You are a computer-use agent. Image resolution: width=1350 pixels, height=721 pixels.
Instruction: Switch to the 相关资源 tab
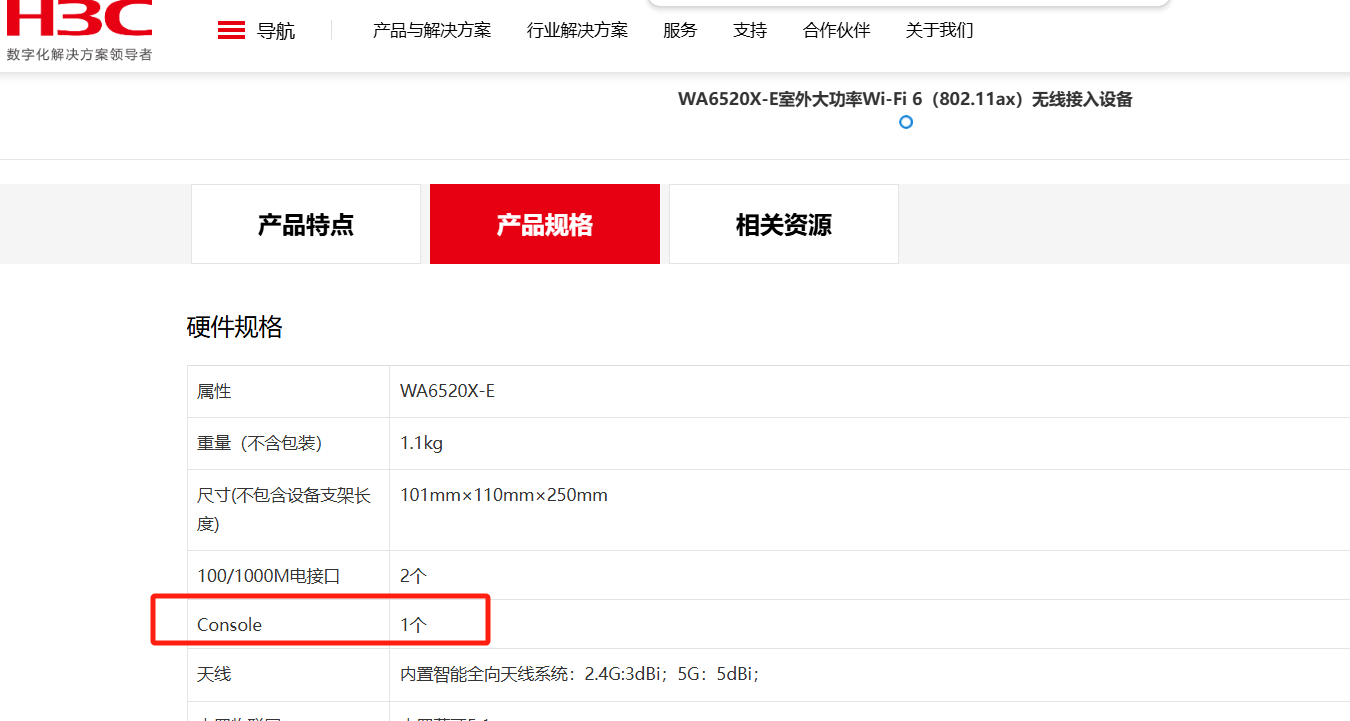(x=784, y=224)
